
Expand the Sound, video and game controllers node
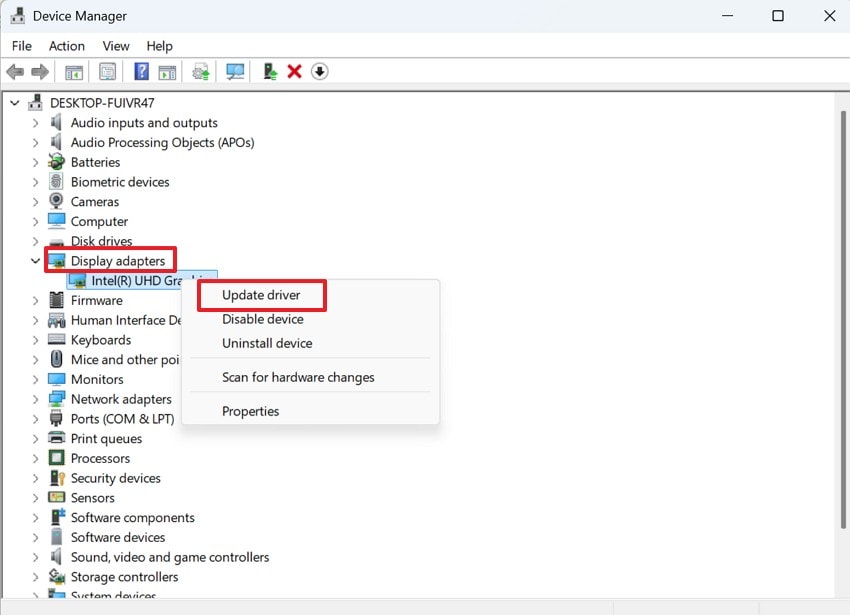tap(36, 557)
